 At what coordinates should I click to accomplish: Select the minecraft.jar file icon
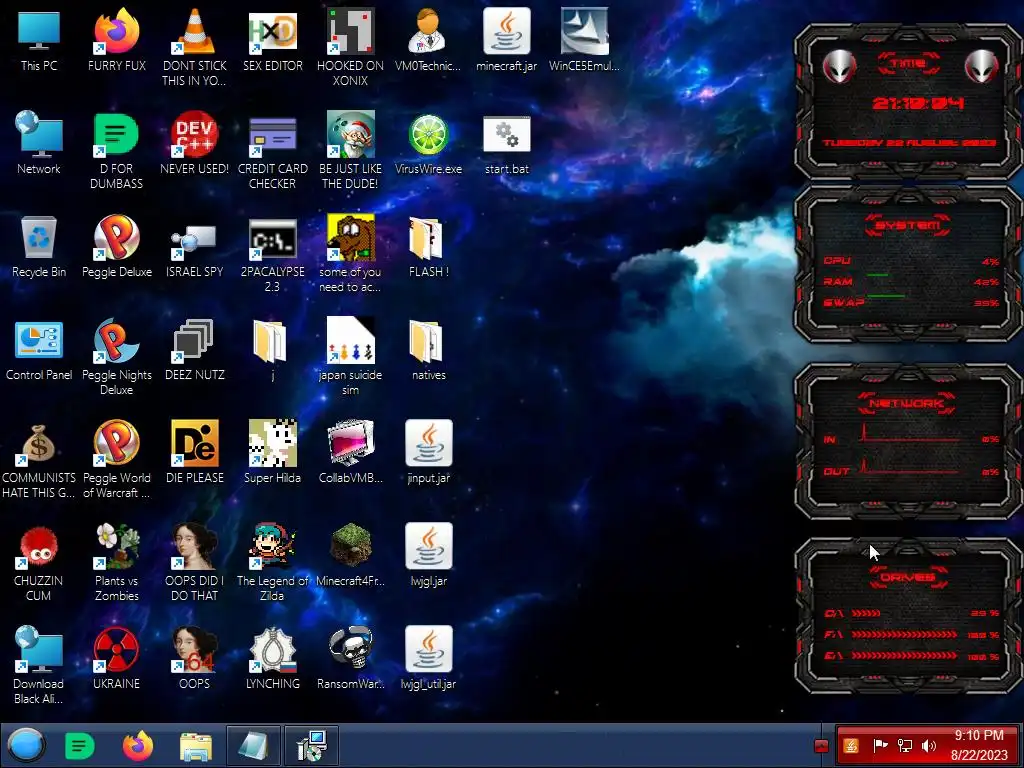[506, 39]
